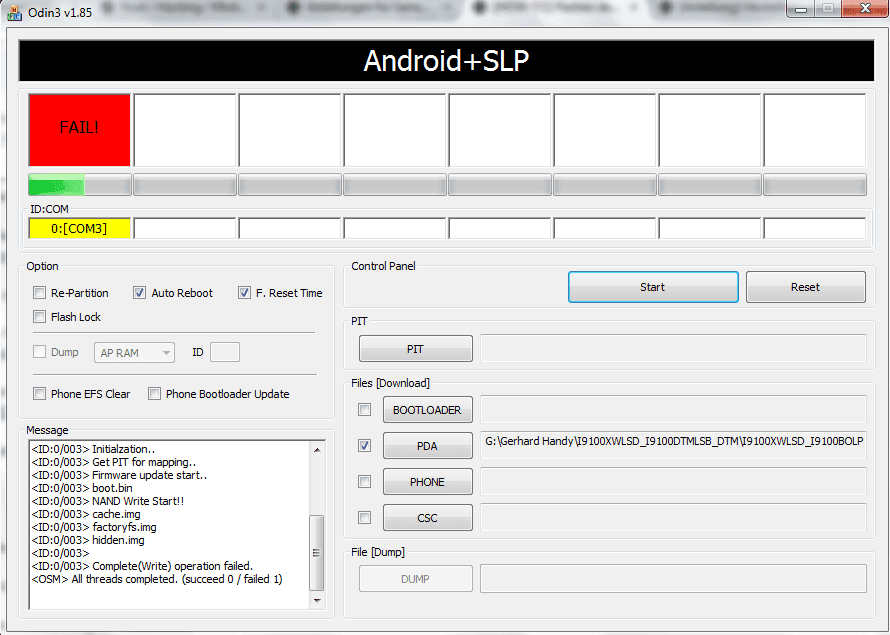The image size is (890, 635).
Task: Tick the CSC file checkbox
Action: (x=364, y=518)
